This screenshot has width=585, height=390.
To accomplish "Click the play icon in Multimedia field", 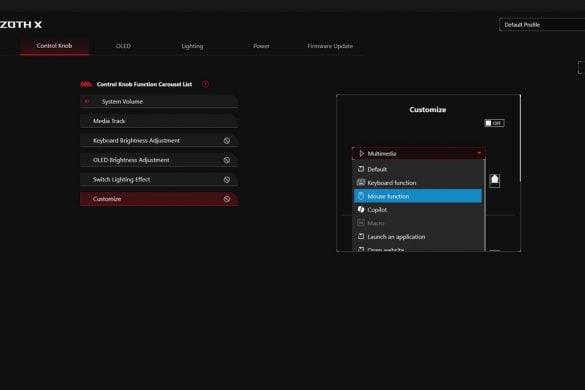I will tap(361, 153).
